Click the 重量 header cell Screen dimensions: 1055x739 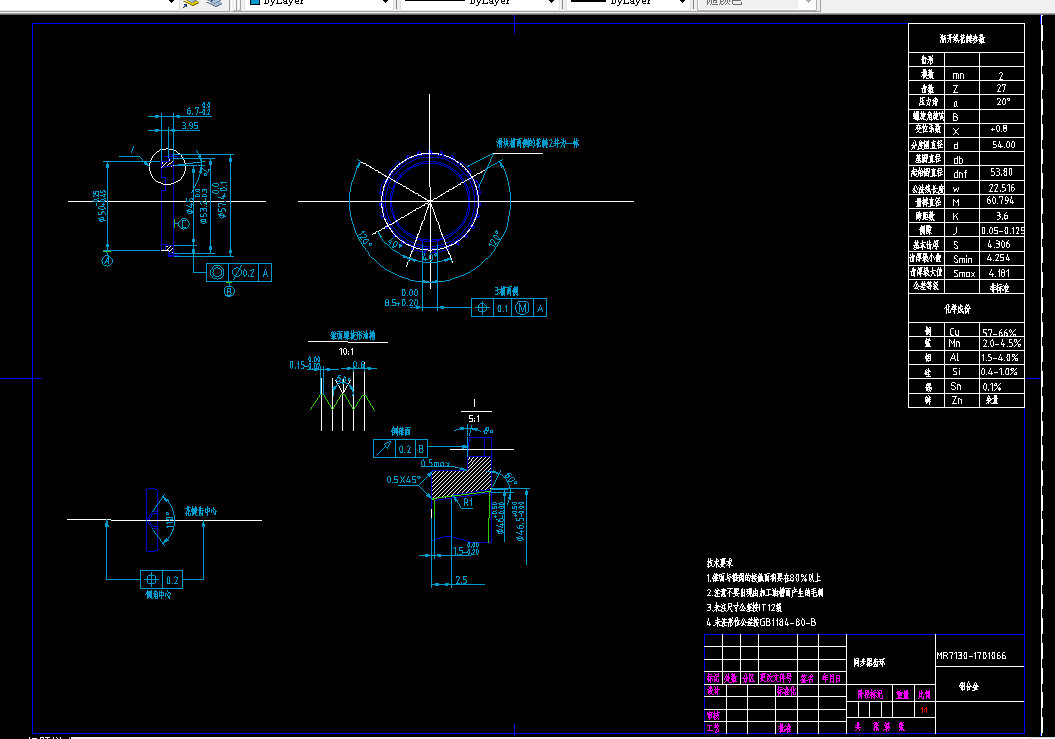tap(902, 694)
